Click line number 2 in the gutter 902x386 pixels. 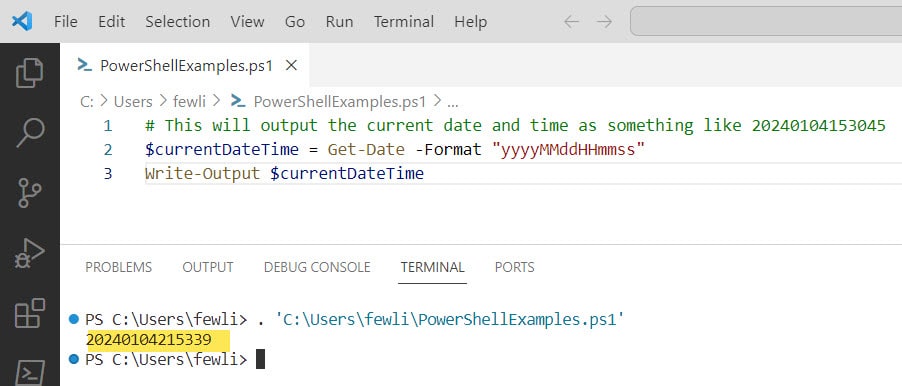pyautogui.click(x=108, y=150)
